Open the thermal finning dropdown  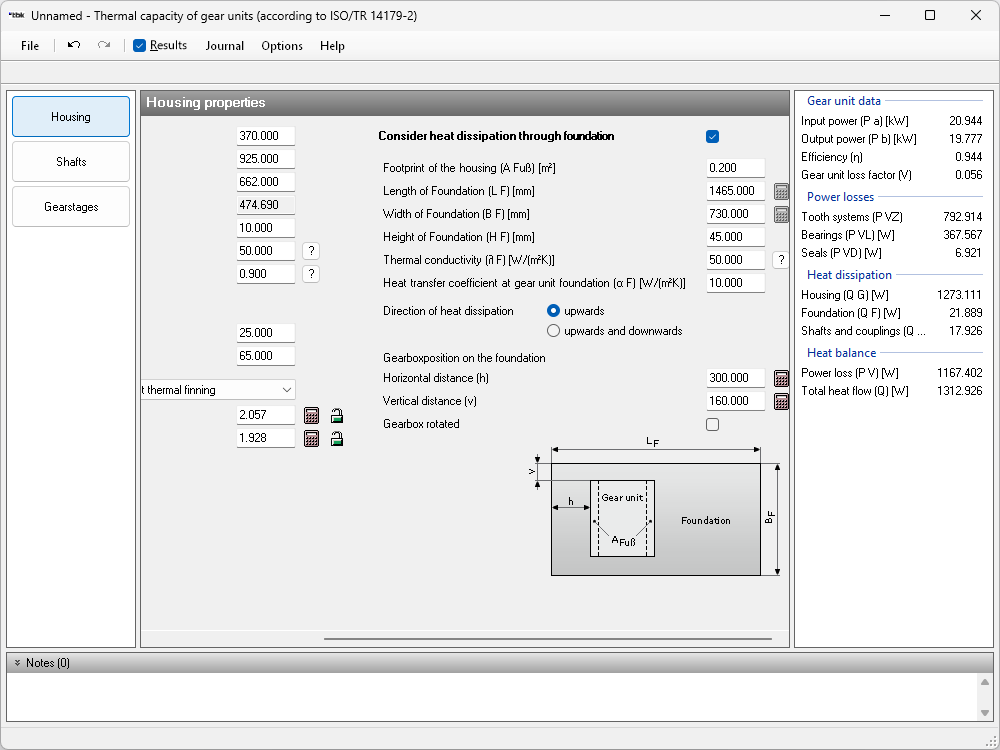[x=287, y=390]
